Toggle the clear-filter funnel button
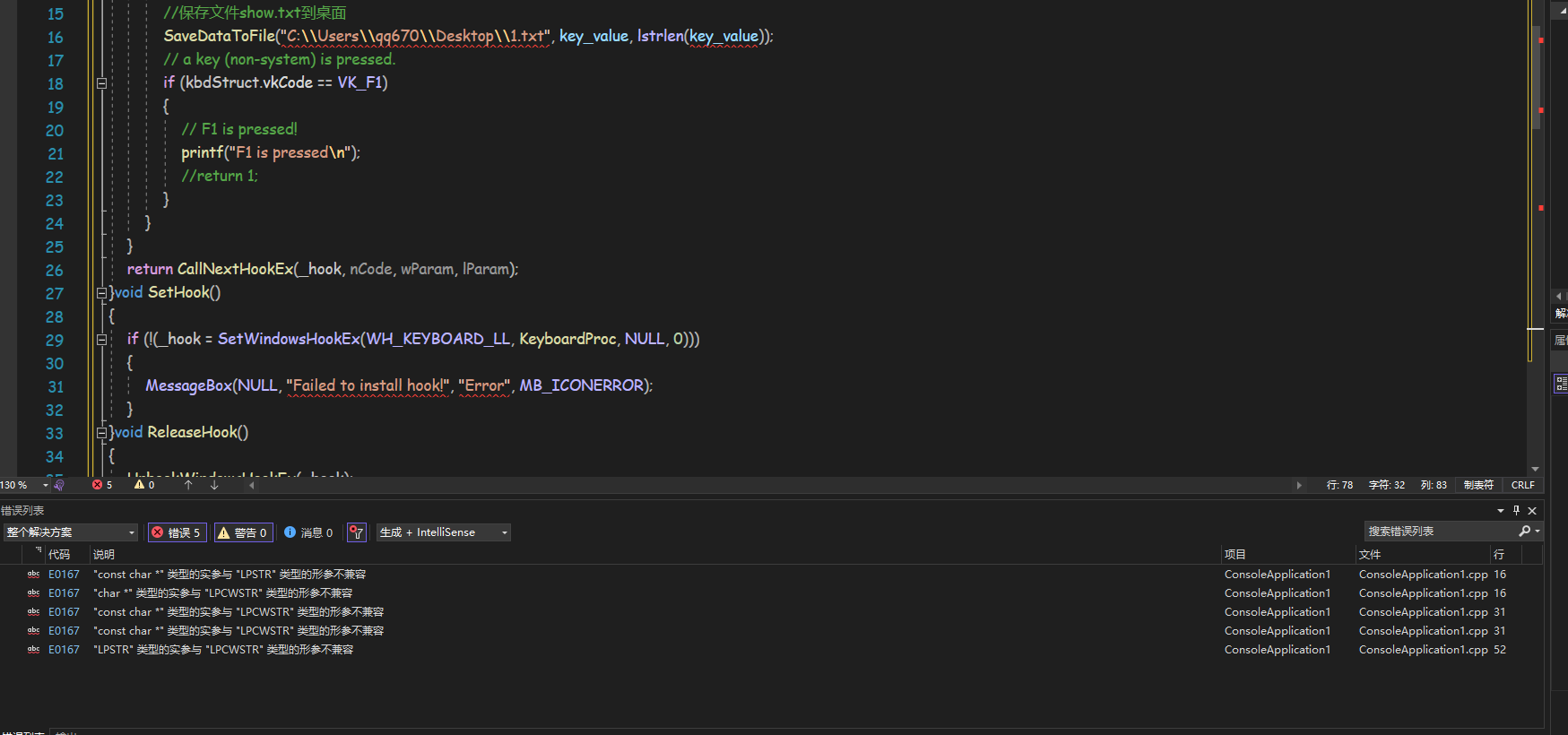 coord(357,532)
